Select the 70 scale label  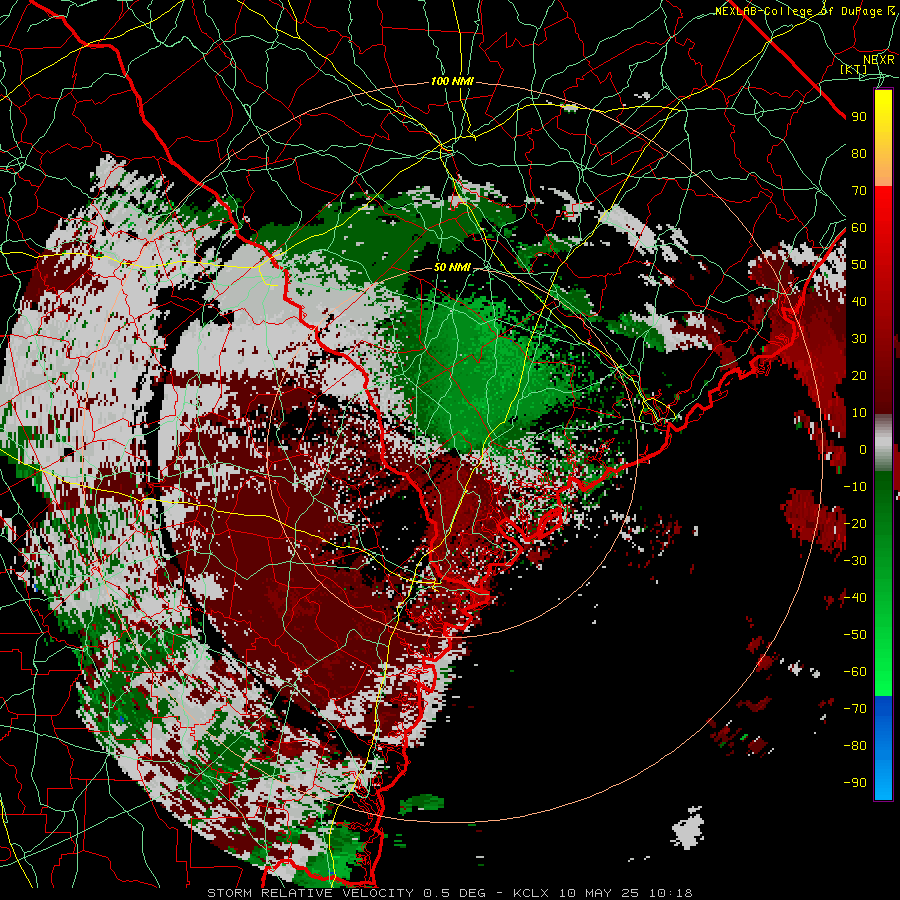[859, 191]
